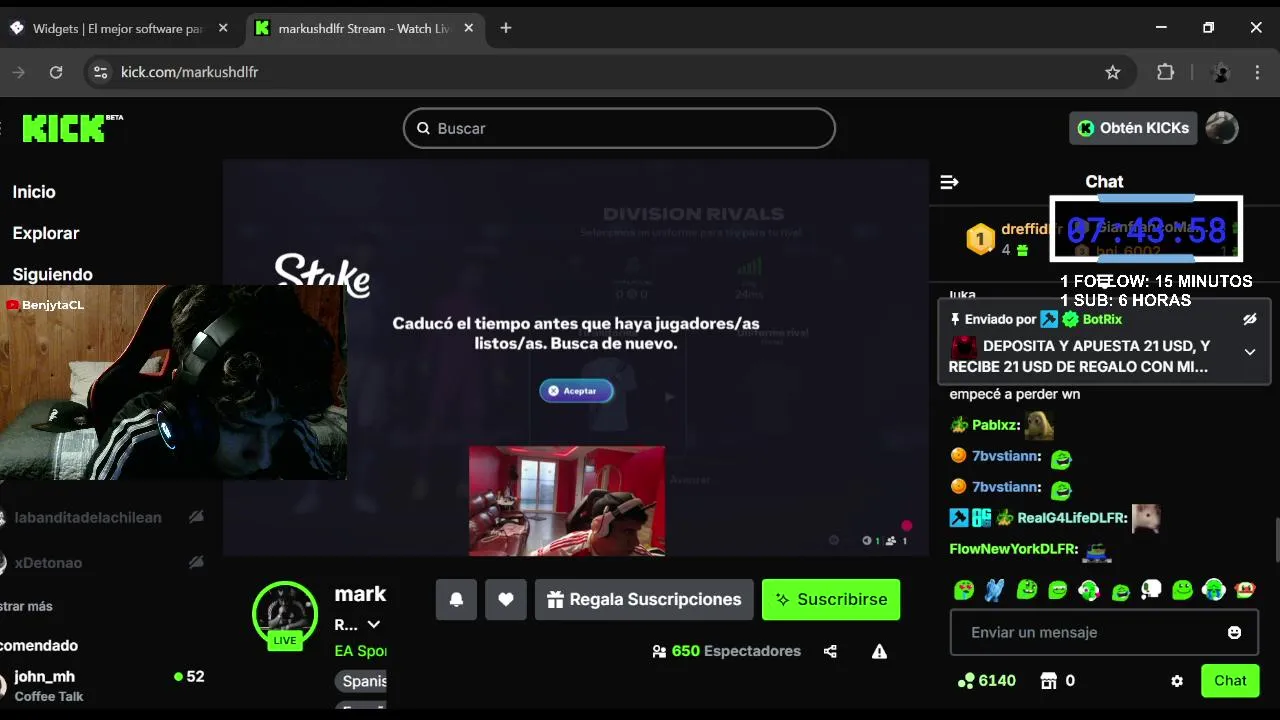The width and height of the screenshot is (1280, 720).
Task: Click Regala Suscripciones button
Action: [x=644, y=599]
